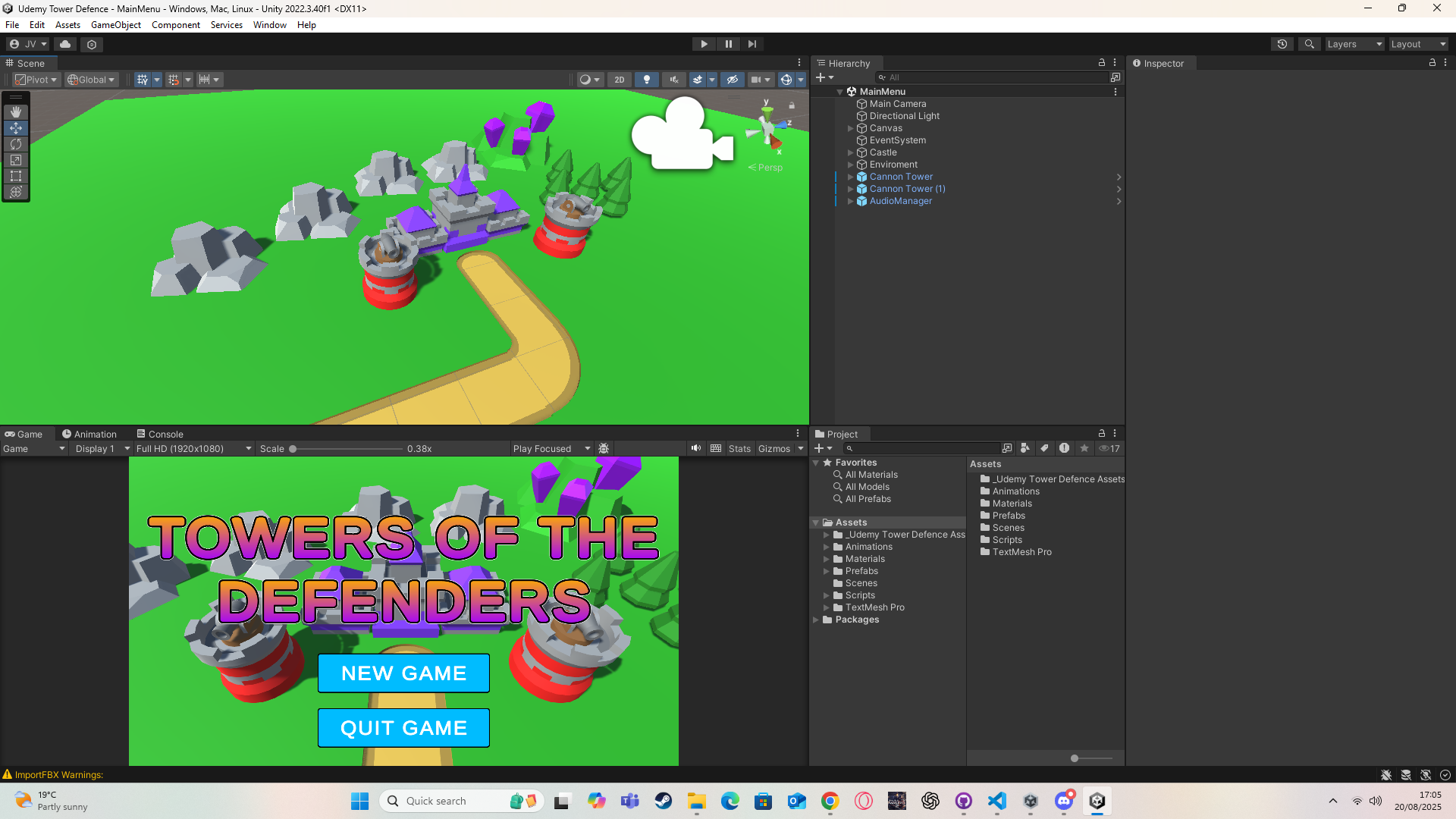
Task: Open frame debugger bug icon in Game view
Action: (604, 448)
